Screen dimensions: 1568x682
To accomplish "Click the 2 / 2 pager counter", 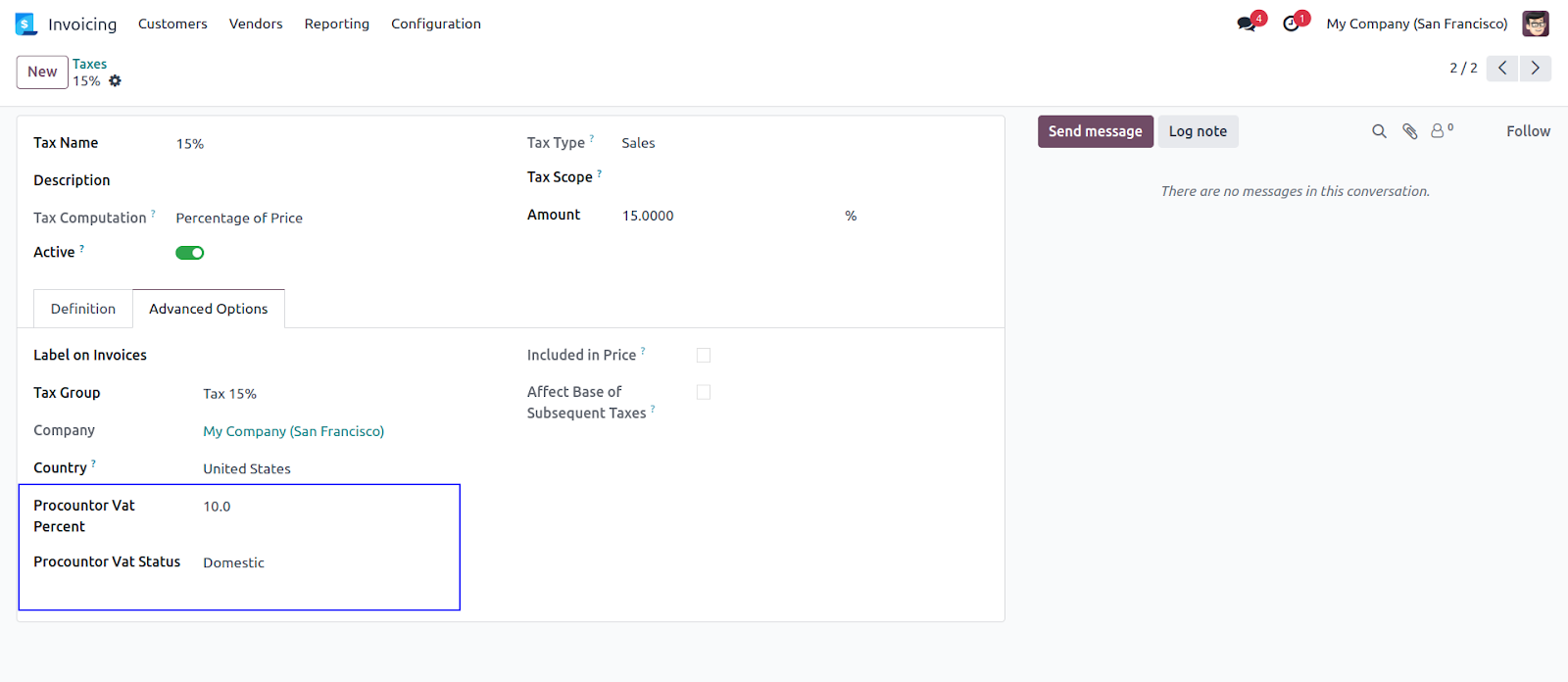I will point(1463,68).
